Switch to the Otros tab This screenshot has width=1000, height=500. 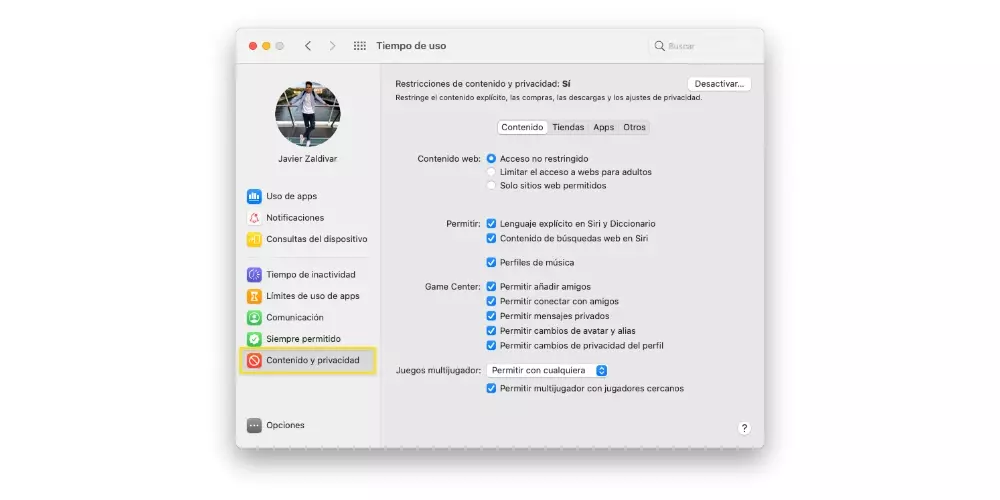(634, 127)
